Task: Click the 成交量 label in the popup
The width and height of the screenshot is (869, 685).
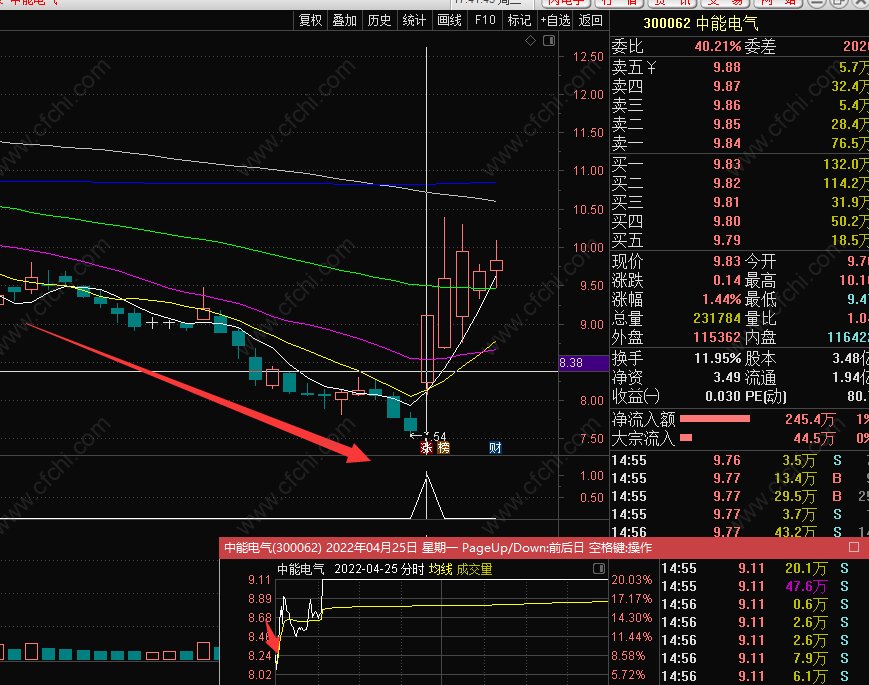Action: tap(474, 569)
